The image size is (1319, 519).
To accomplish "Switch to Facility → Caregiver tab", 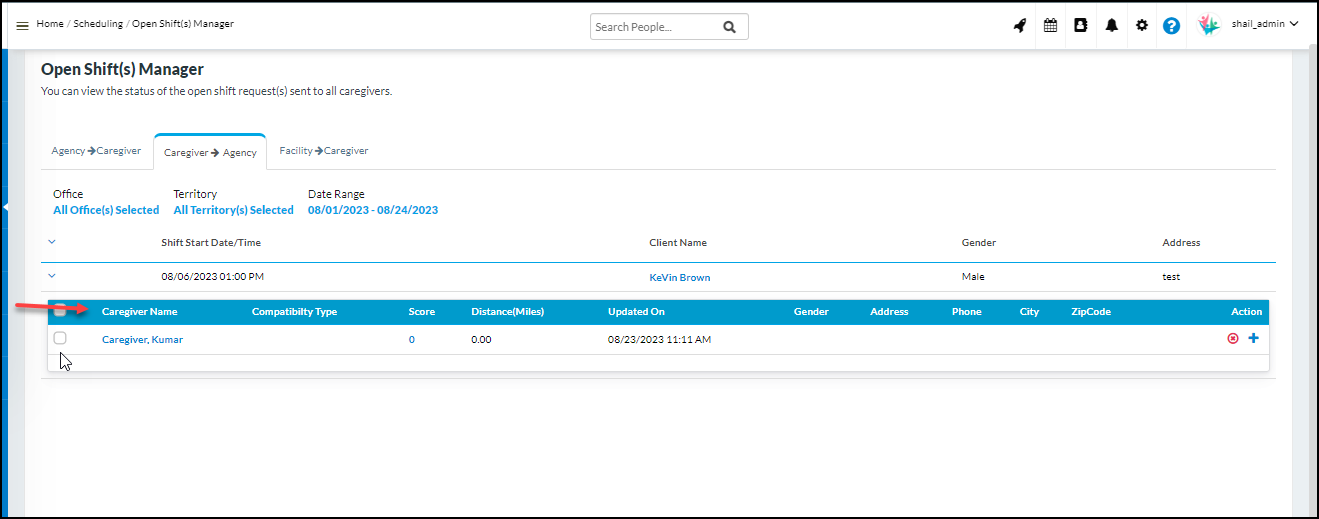I will click(x=323, y=151).
